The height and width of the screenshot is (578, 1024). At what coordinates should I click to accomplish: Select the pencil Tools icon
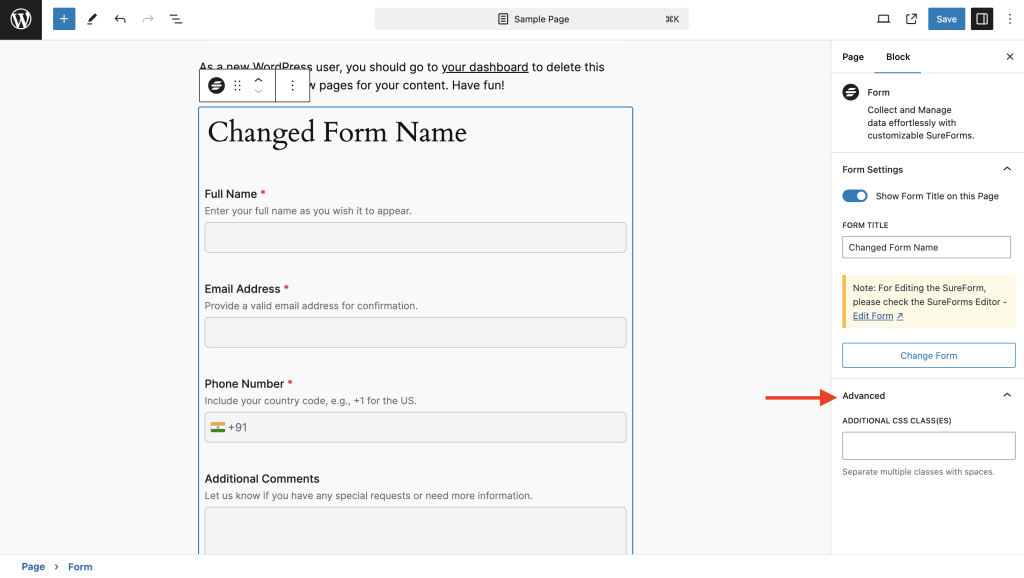[x=92, y=19]
